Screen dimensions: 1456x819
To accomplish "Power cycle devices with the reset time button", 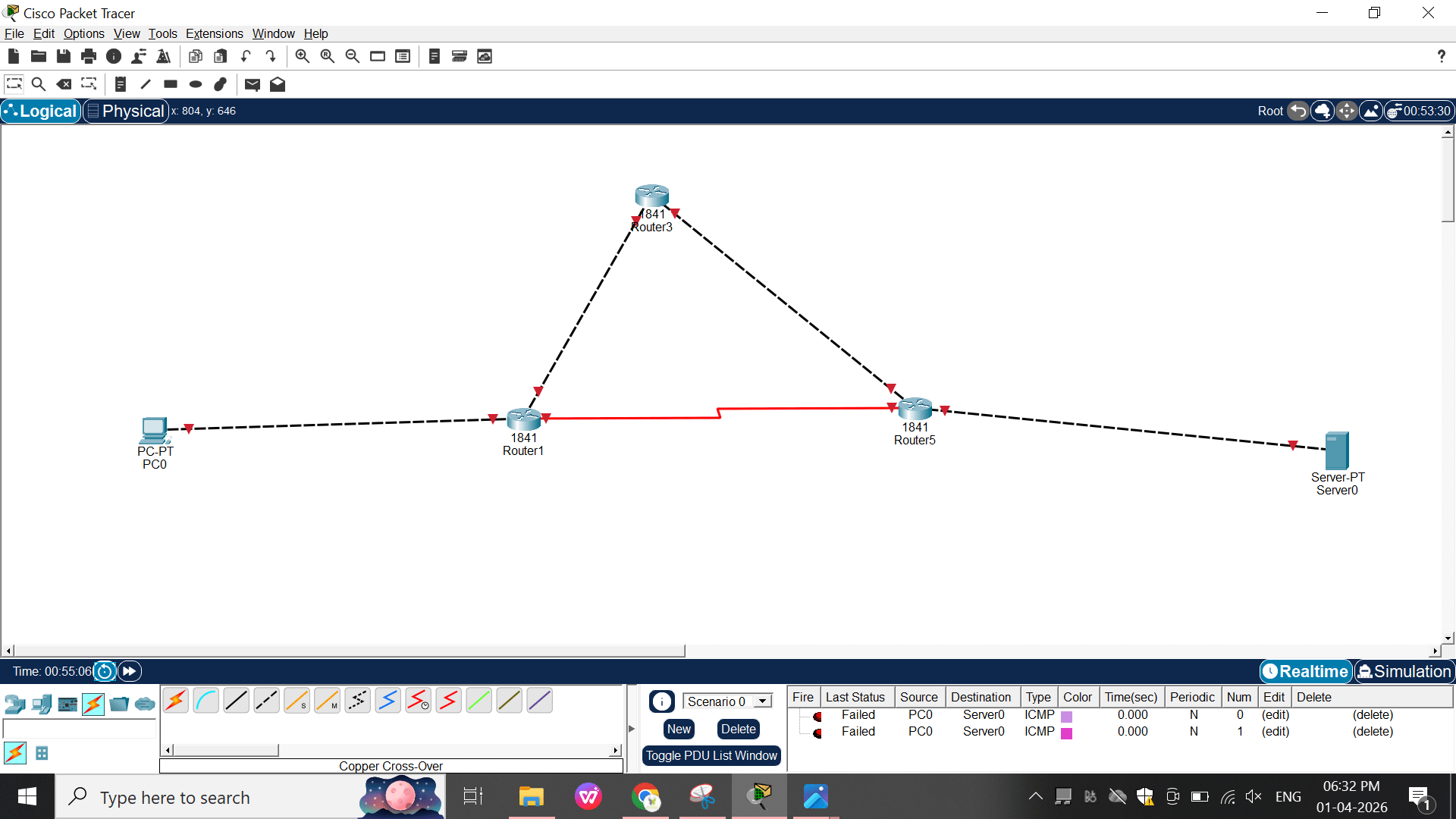I will coord(105,671).
